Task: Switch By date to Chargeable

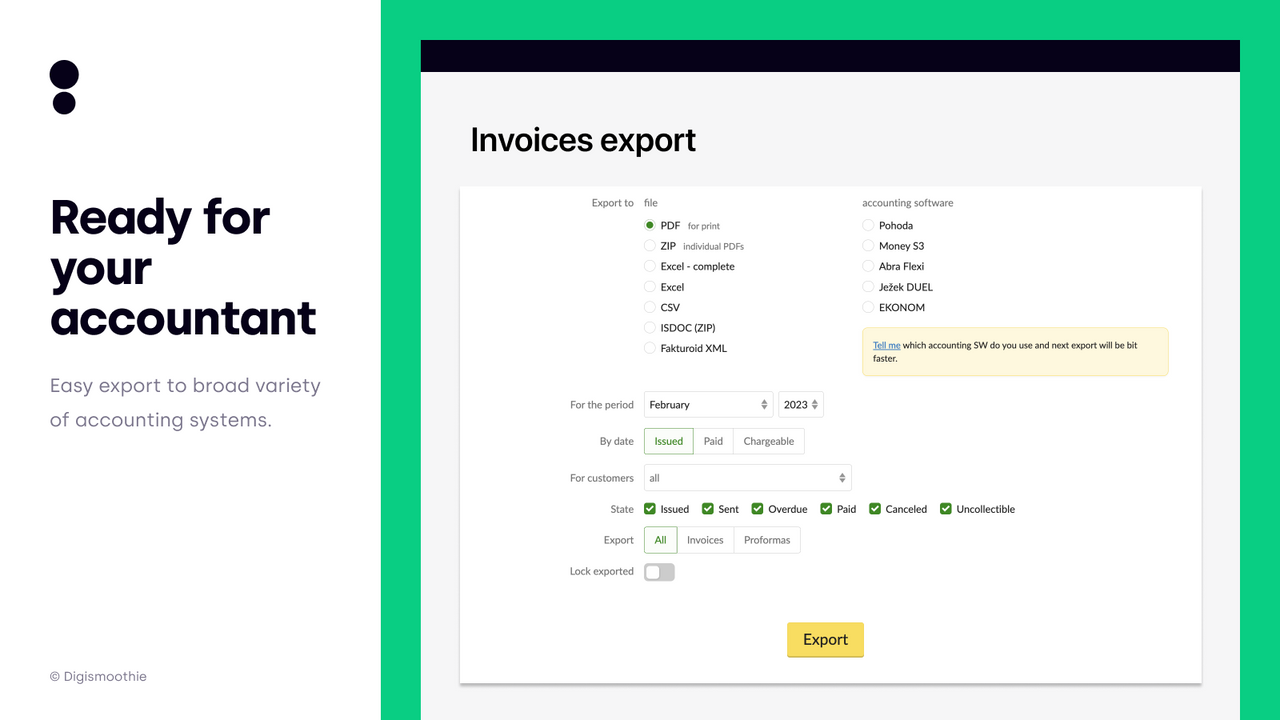Action: 768,441
